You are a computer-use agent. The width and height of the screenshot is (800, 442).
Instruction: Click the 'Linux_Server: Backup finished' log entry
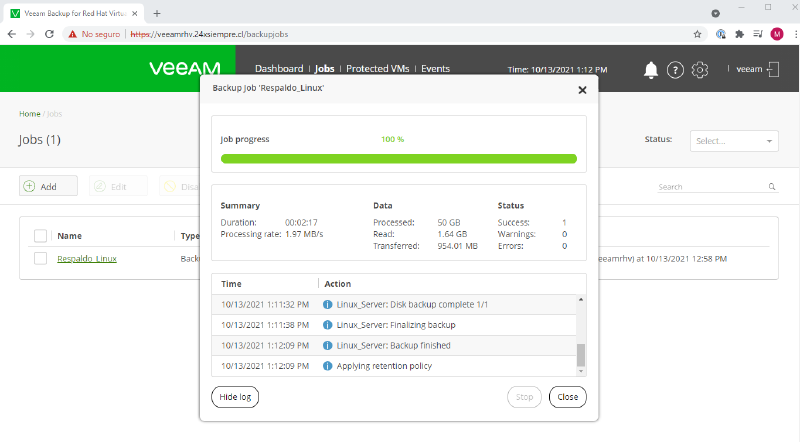pyautogui.click(x=393, y=346)
